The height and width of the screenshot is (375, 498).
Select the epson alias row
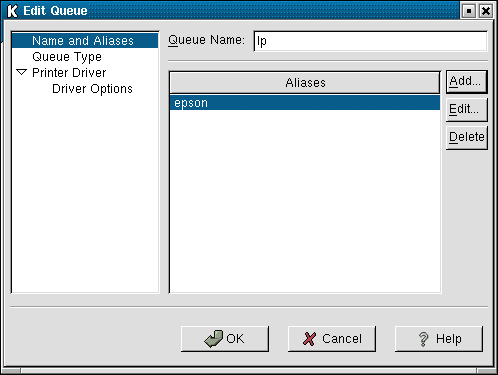pyautogui.click(x=305, y=103)
